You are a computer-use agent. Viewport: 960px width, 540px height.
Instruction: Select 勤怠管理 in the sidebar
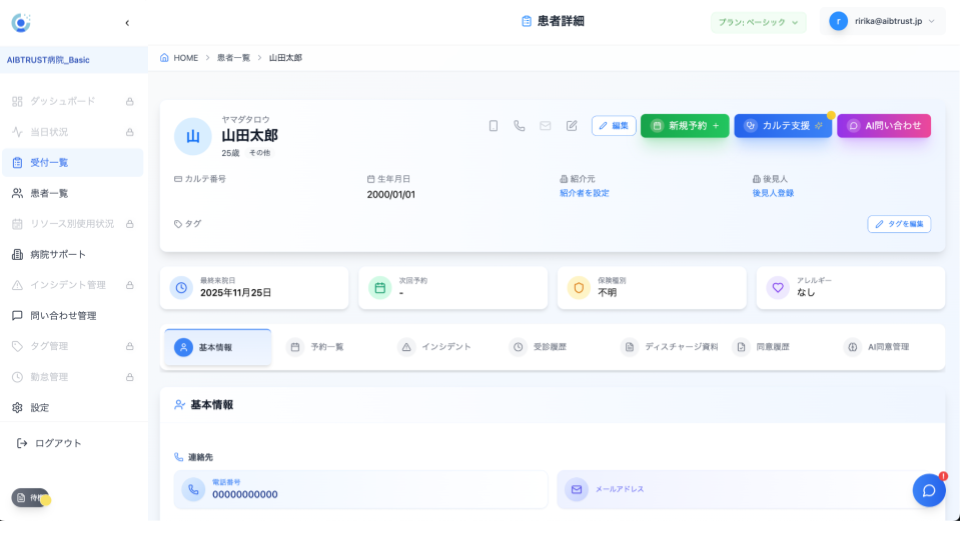point(73,377)
